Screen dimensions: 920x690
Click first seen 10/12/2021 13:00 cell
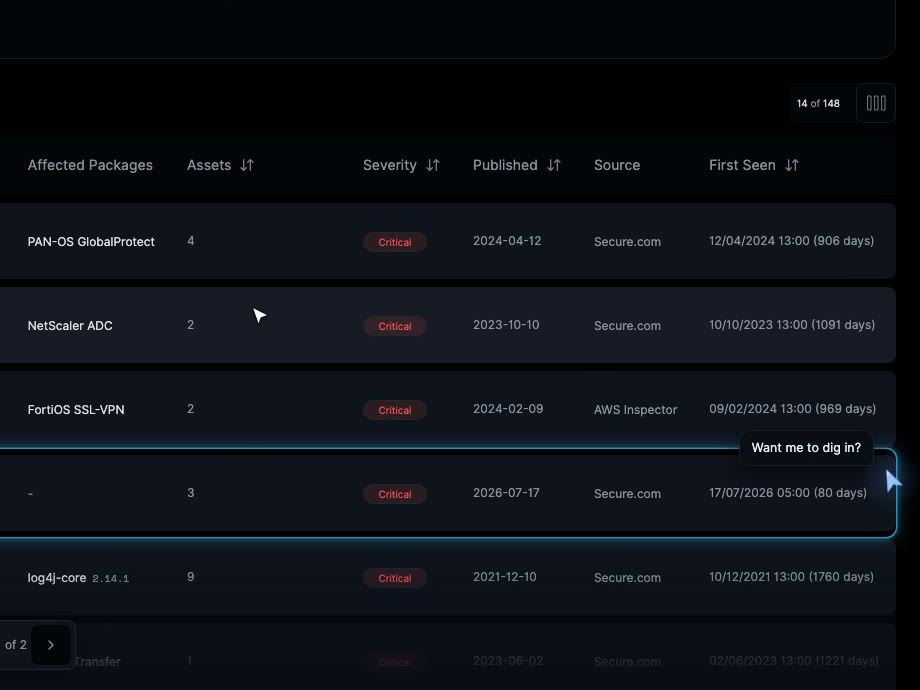coord(792,577)
